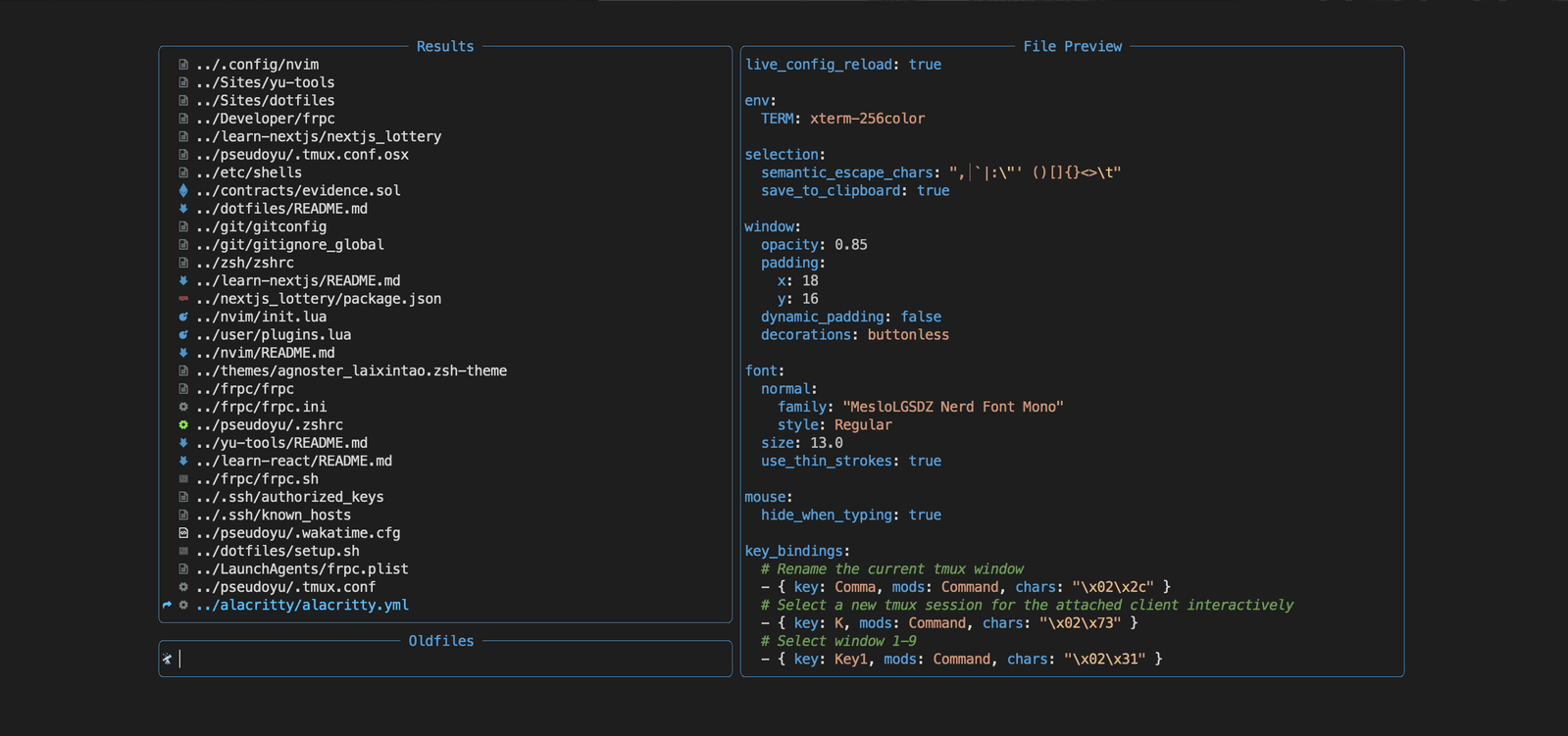Click the Lua icon beside ../user/plugins.lua
This screenshot has height=736, width=1568.
pyautogui.click(x=183, y=335)
